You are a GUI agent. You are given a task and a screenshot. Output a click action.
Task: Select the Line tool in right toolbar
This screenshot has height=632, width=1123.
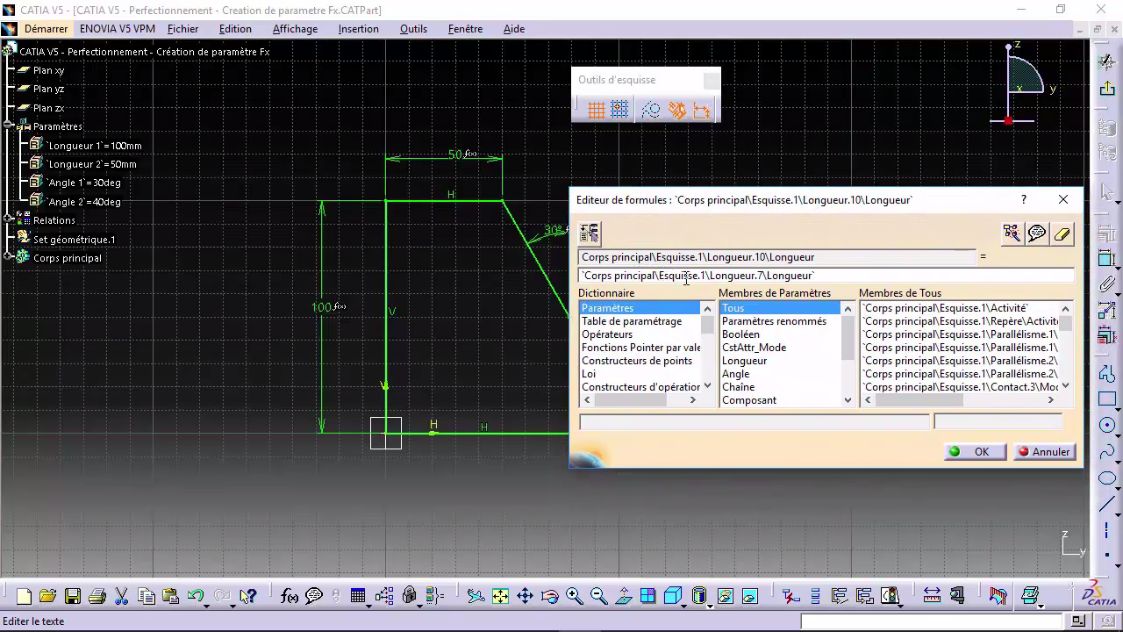(1107, 504)
